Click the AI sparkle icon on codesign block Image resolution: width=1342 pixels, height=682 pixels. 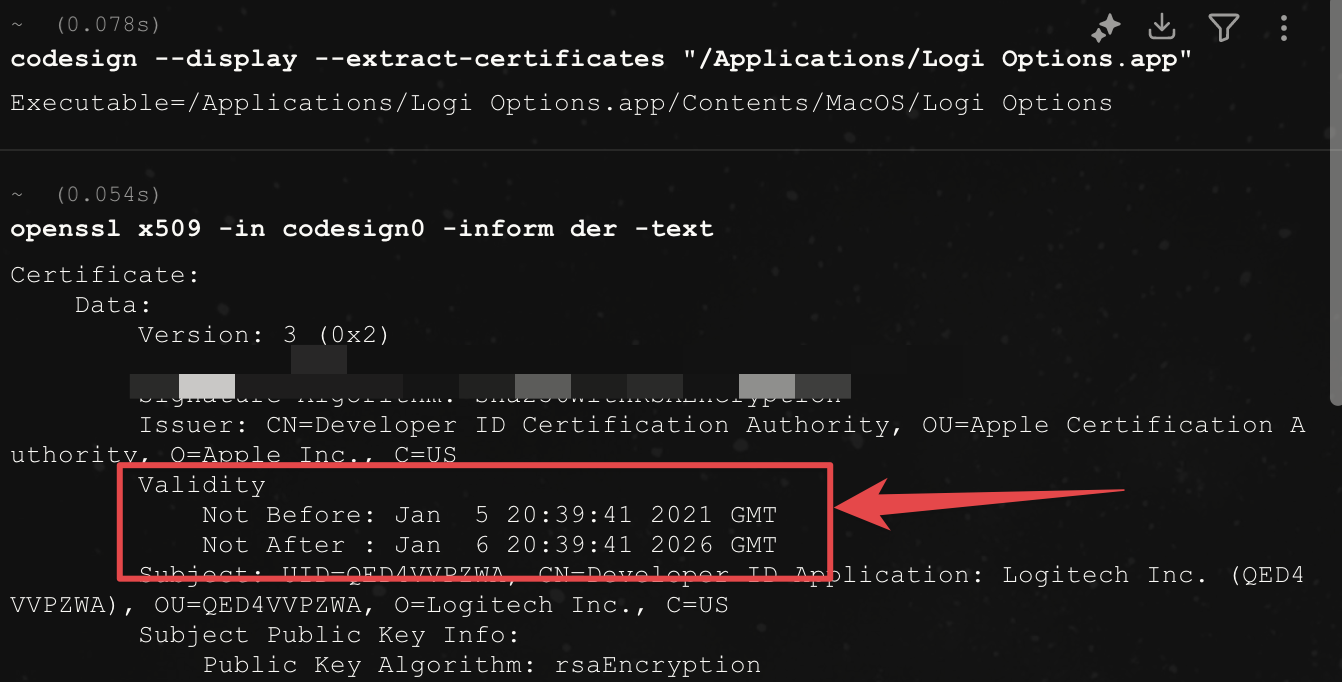pos(1105,29)
